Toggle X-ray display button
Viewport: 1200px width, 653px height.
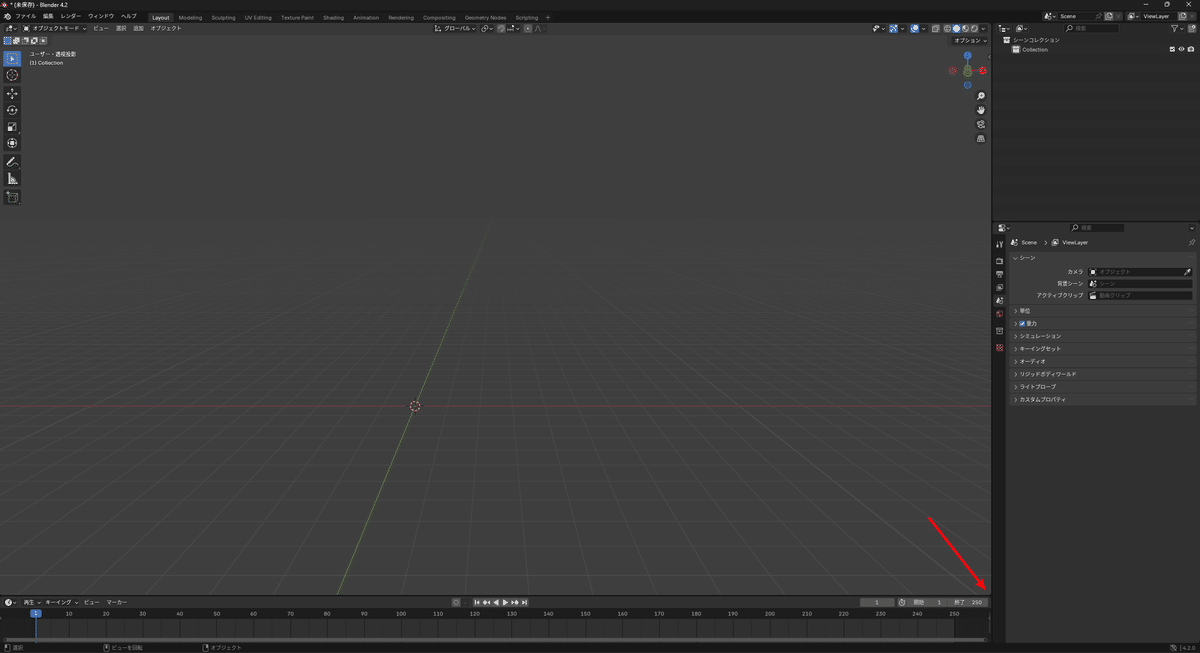pyautogui.click(x=935, y=29)
